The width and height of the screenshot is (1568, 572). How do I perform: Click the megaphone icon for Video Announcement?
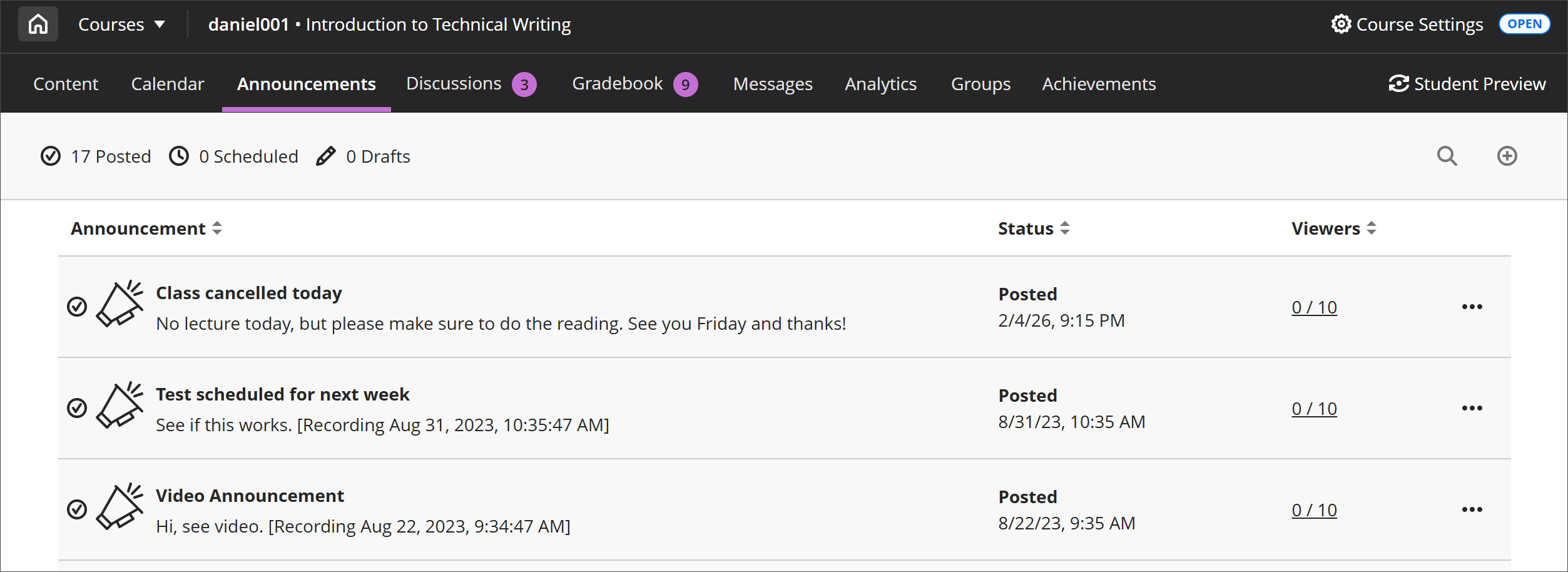pyautogui.click(x=119, y=508)
